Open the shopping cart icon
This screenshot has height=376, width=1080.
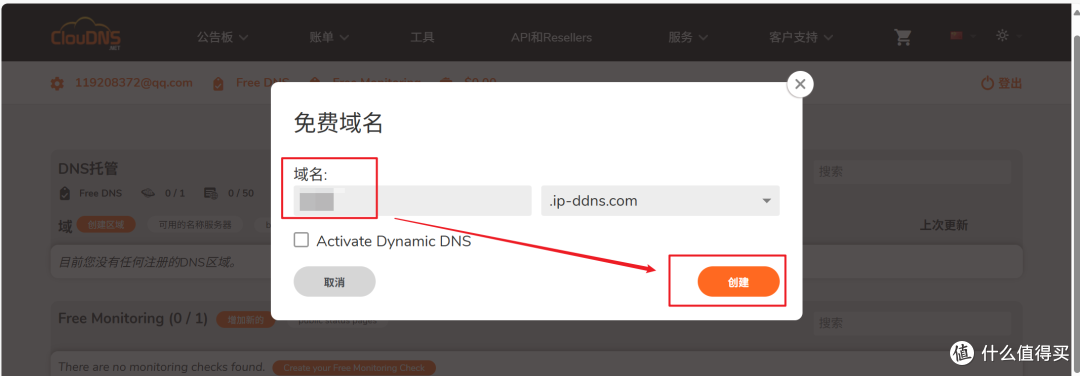coord(903,37)
